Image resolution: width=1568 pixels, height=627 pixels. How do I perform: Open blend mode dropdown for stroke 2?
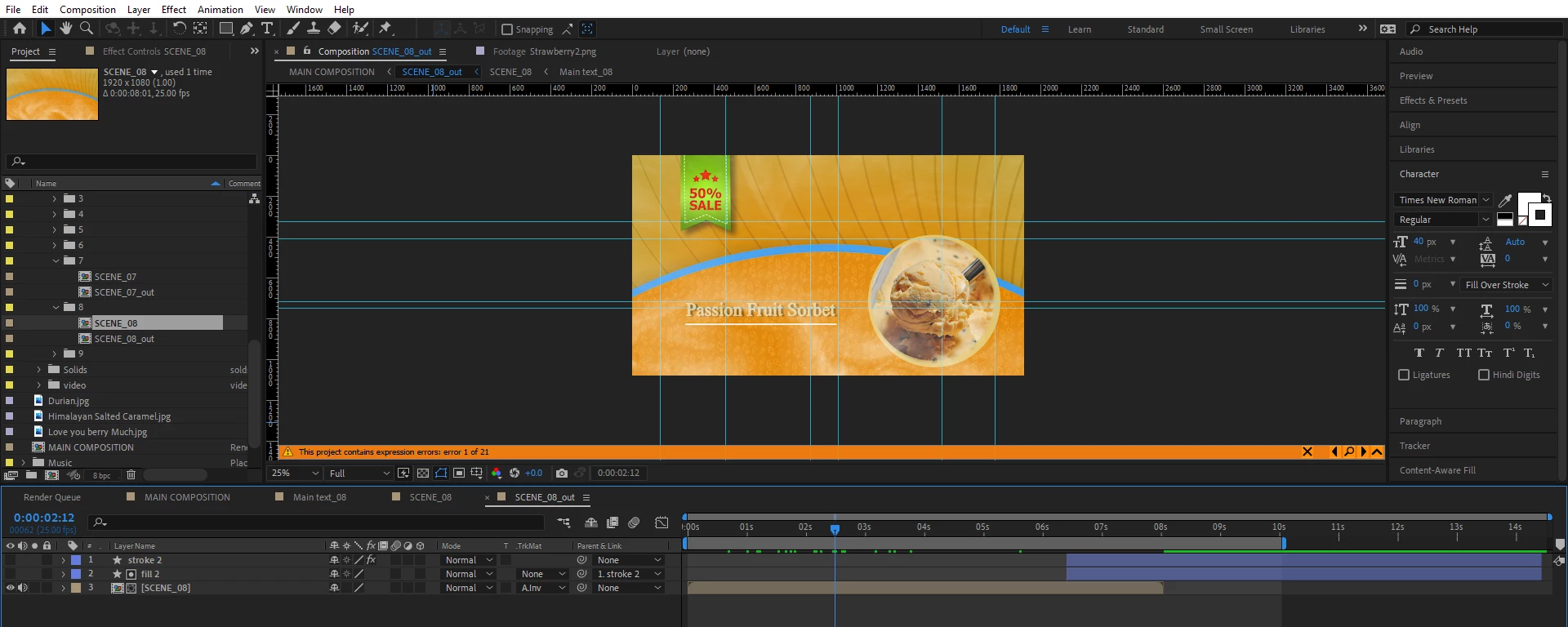coord(469,560)
